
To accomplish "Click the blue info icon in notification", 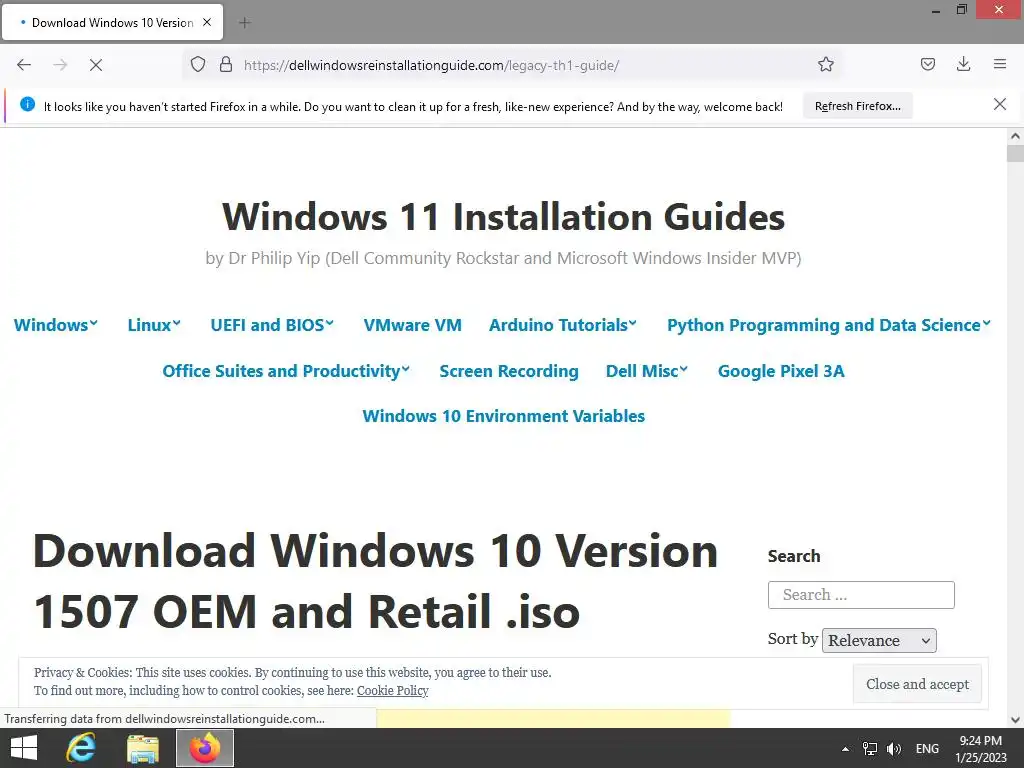I will (27, 104).
